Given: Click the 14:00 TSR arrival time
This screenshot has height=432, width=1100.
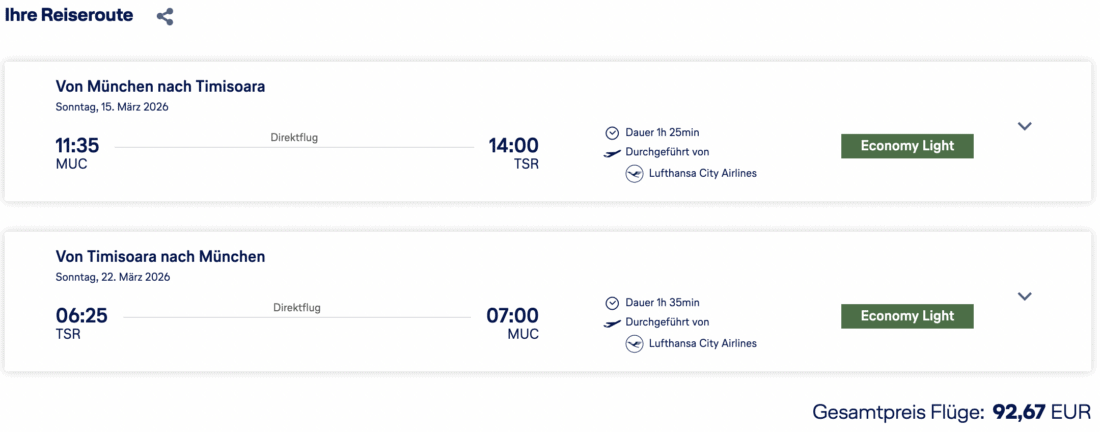Looking at the screenshot, I should pyautogui.click(x=513, y=146).
